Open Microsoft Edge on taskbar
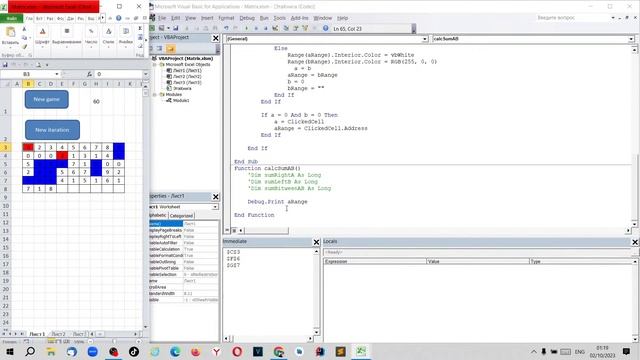Image resolution: width=640 pixels, height=360 pixels. pos(175,351)
